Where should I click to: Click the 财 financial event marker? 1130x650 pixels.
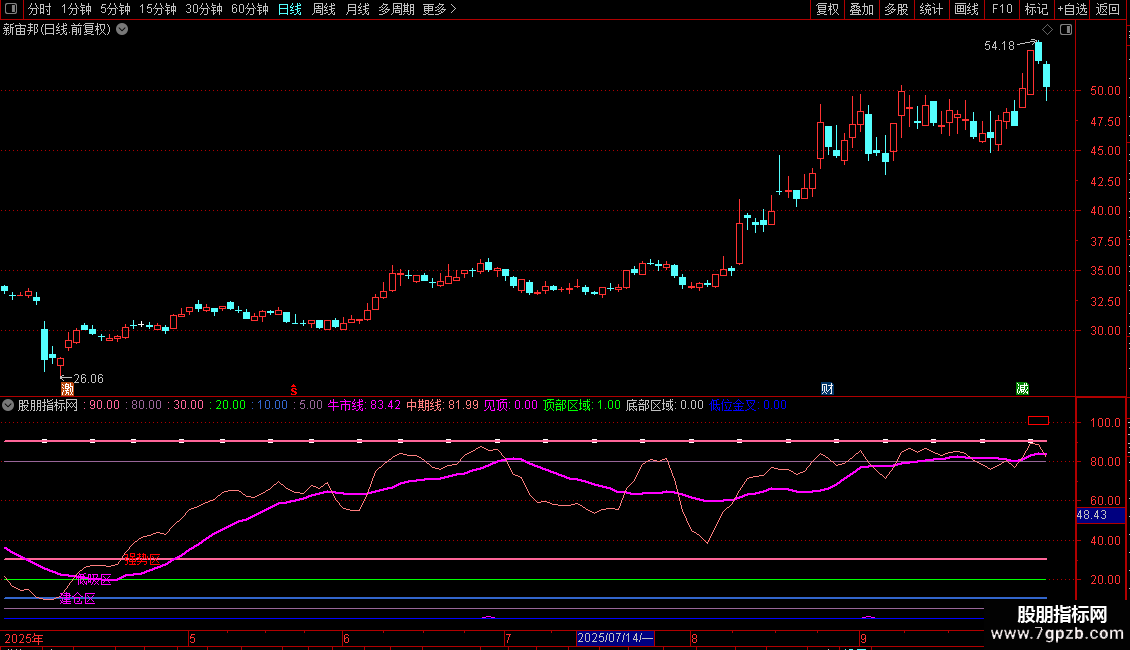point(827,388)
